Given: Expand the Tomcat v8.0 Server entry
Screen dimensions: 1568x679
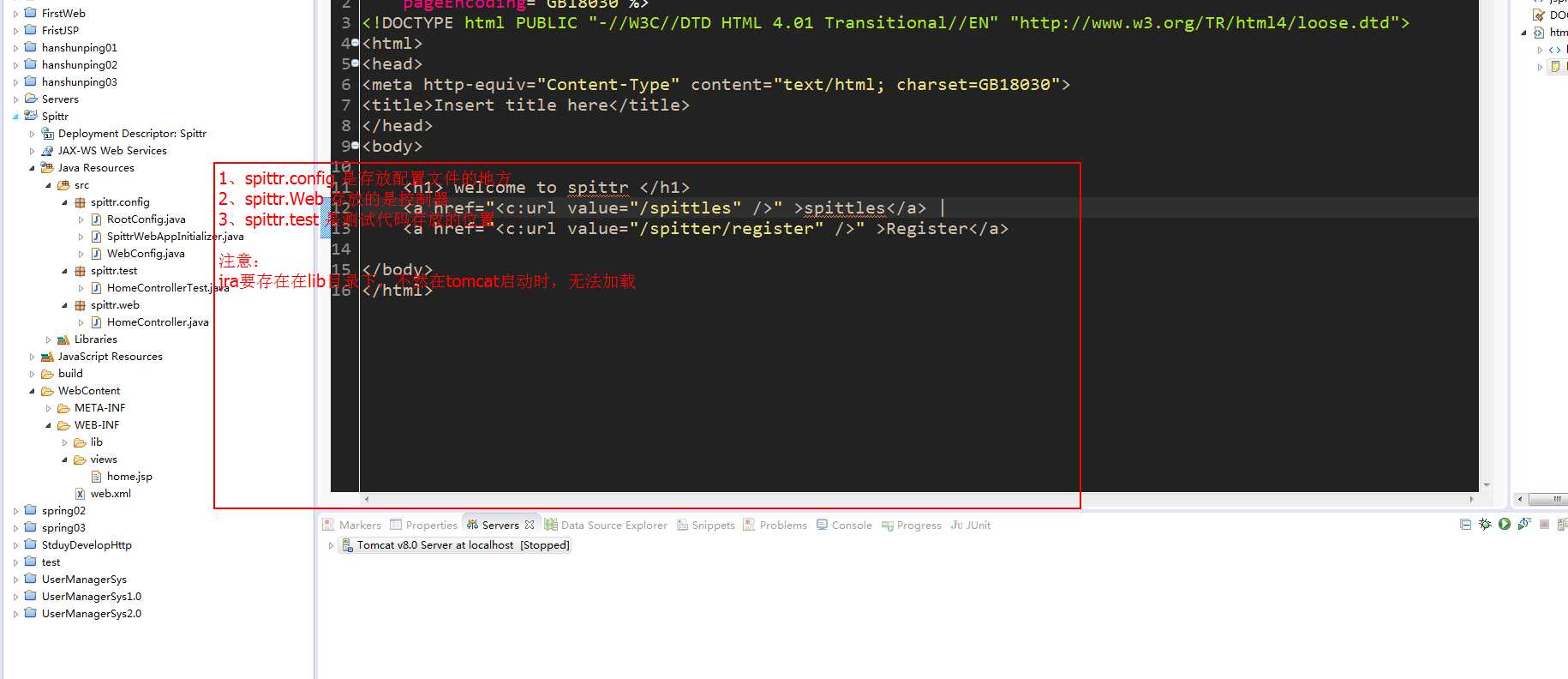Looking at the screenshot, I should (331, 545).
